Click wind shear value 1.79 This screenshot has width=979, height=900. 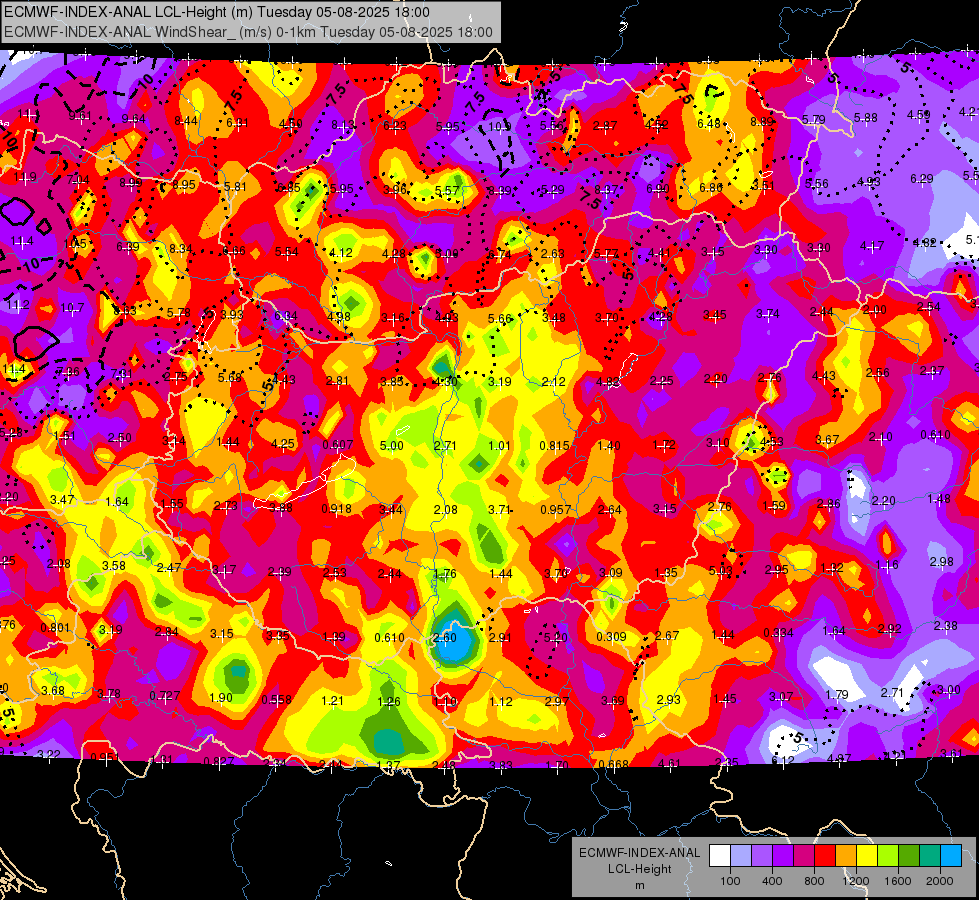837,695
